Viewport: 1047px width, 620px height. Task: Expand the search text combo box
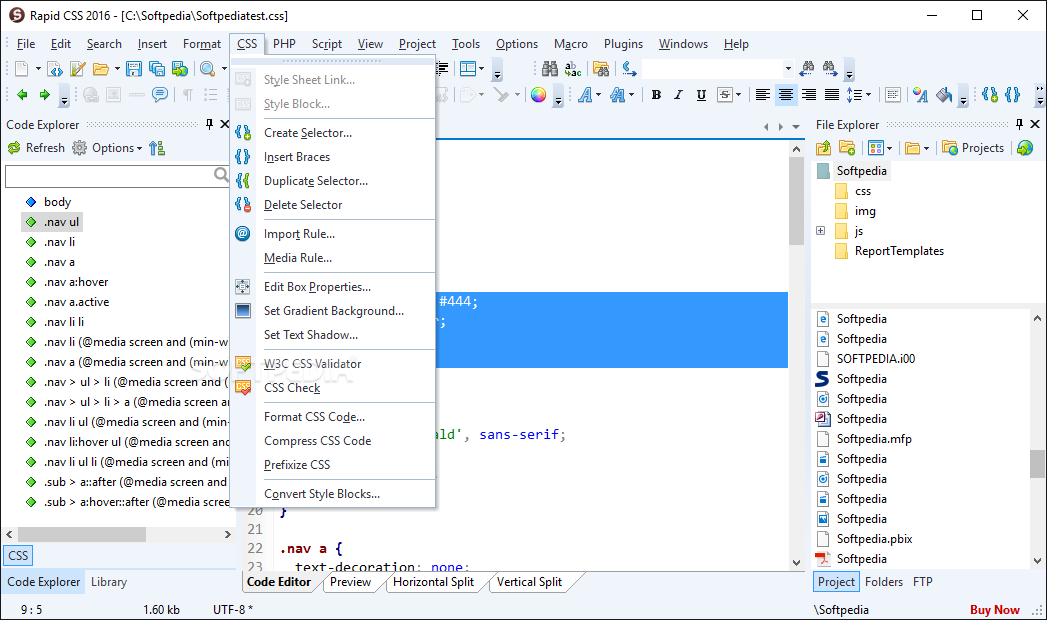[788, 69]
